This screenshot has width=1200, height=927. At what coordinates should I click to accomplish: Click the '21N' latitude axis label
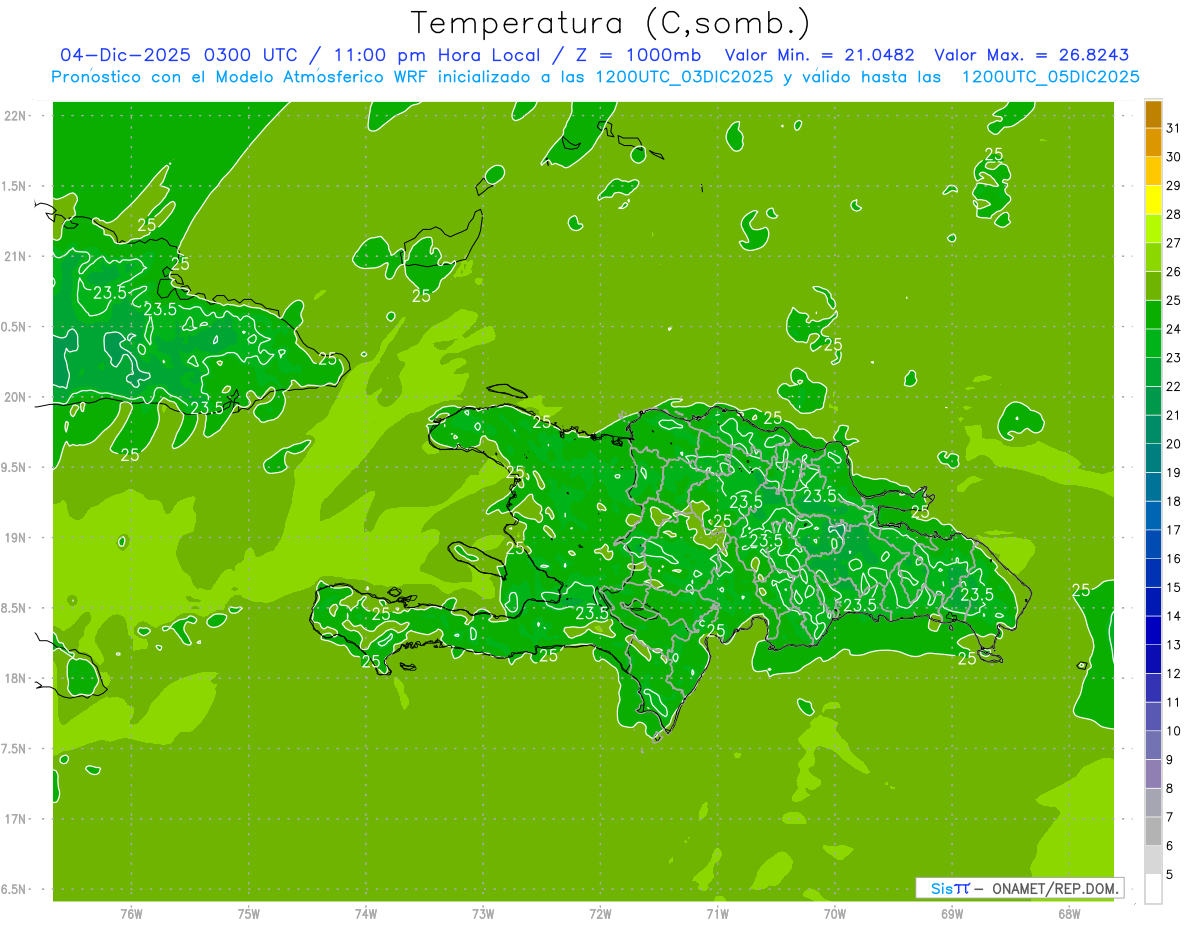pos(16,256)
